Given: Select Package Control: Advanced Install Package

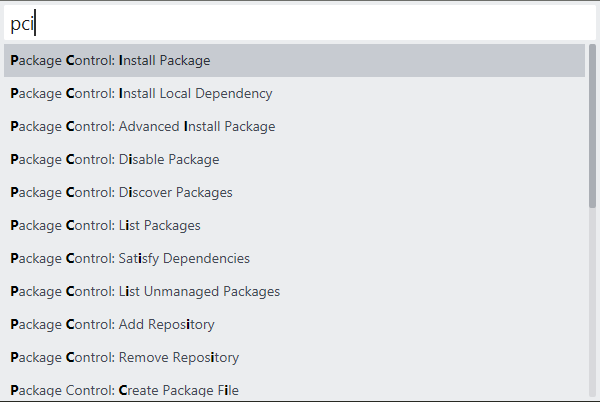Looking at the screenshot, I should (294, 126).
